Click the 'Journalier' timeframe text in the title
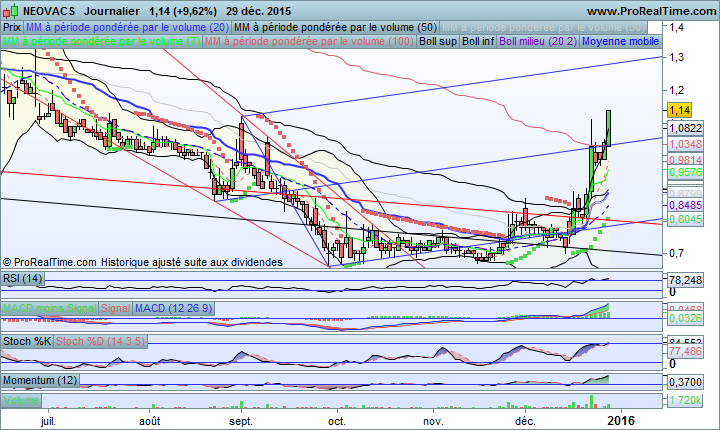Image resolution: width=720 pixels, height=430 pixels. click(x=112, y=11)
